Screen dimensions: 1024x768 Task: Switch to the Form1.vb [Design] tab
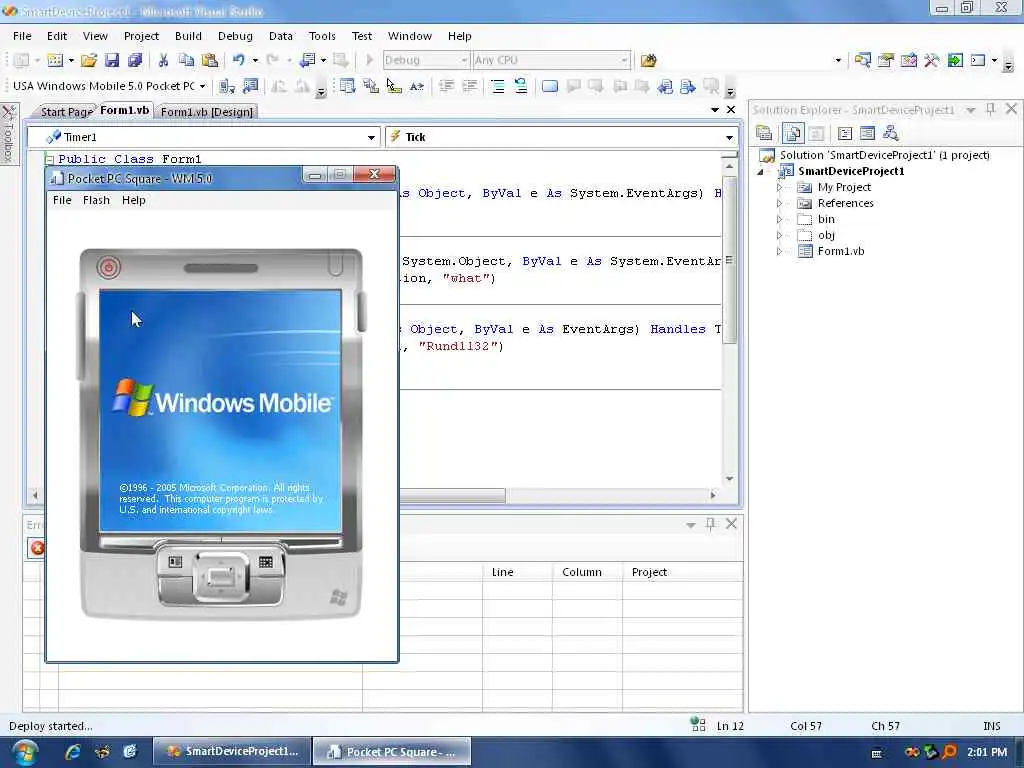[x=206, y=112]
